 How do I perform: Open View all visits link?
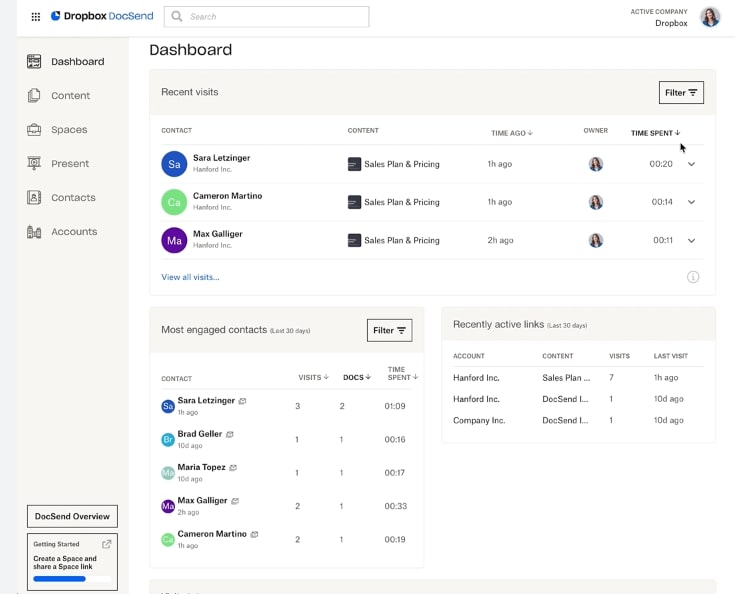(190, 277)
